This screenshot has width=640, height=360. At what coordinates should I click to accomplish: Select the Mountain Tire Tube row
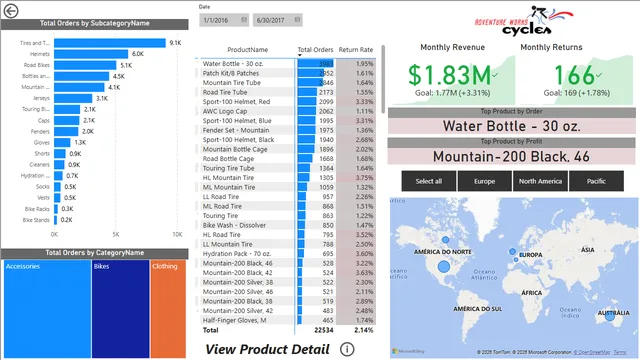(x=288, y=82)
